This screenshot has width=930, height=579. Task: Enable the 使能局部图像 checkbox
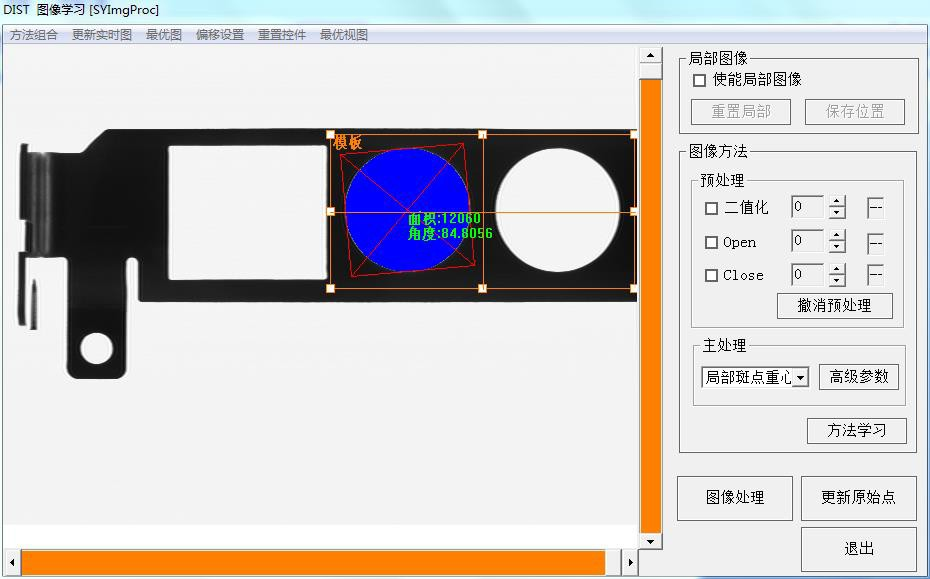(699, 80)
